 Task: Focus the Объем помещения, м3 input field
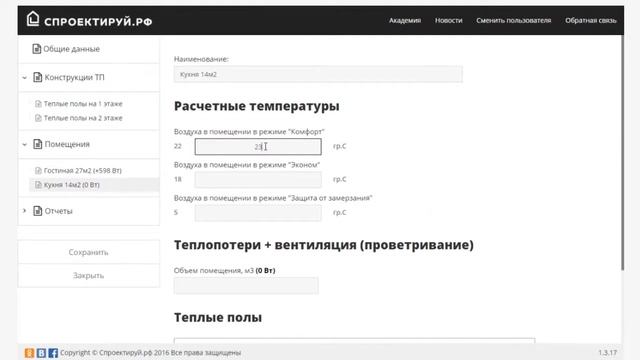[246, 286]
